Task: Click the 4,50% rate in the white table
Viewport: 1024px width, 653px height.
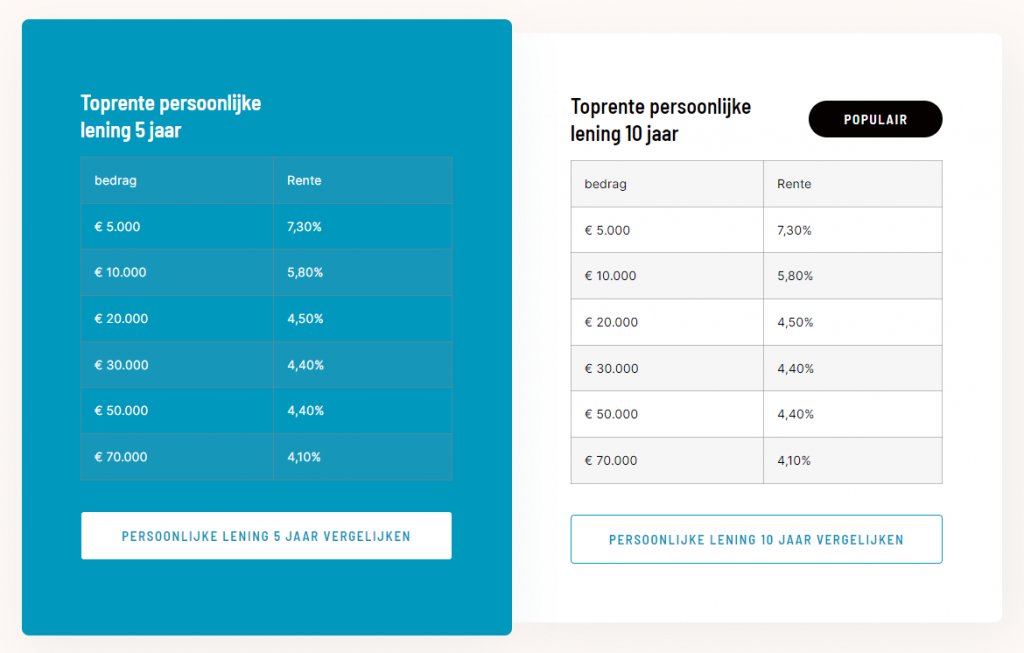Action: (x=795, y=322)
